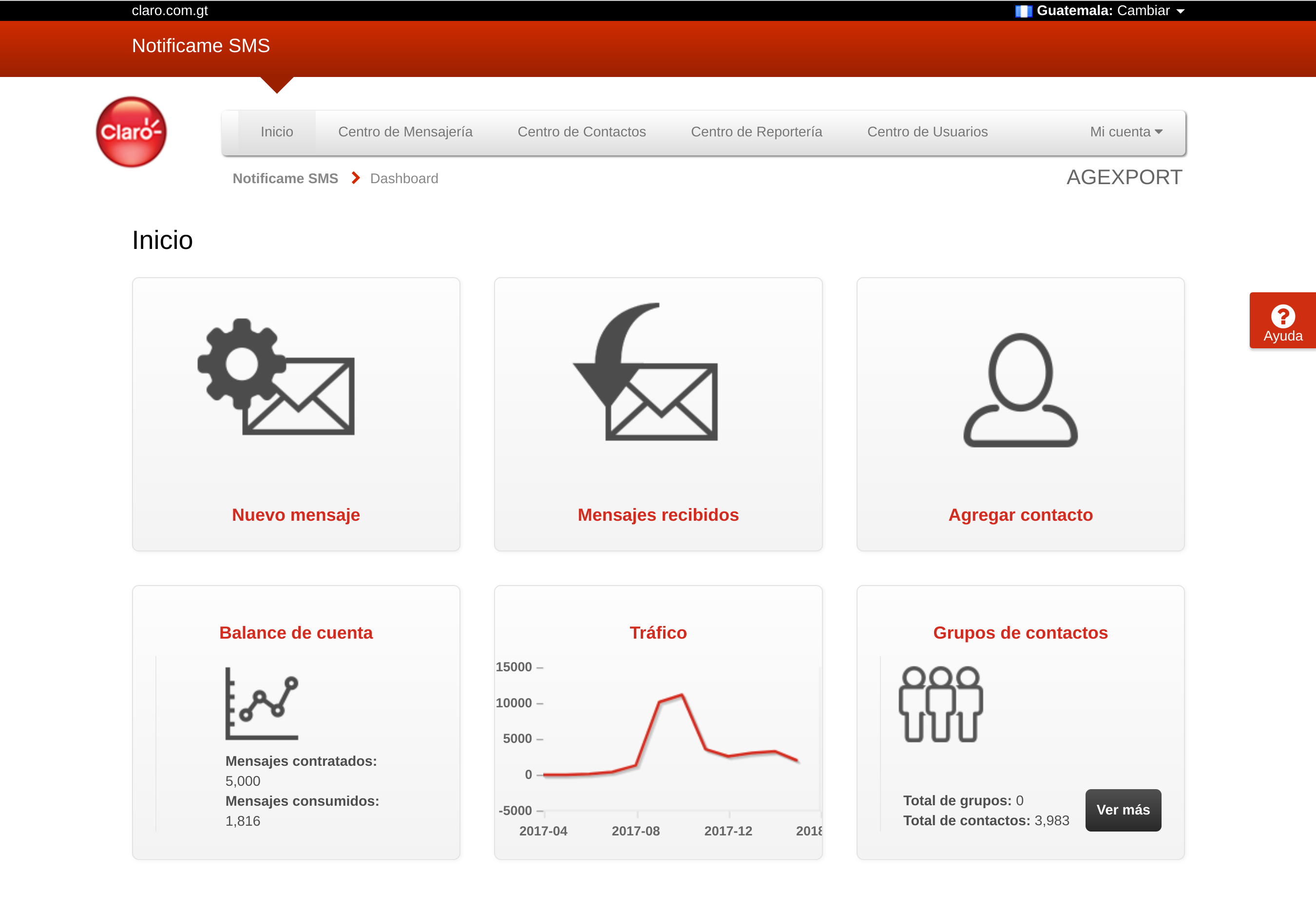Click the 2017-08 axis label

tap(636, 831)
